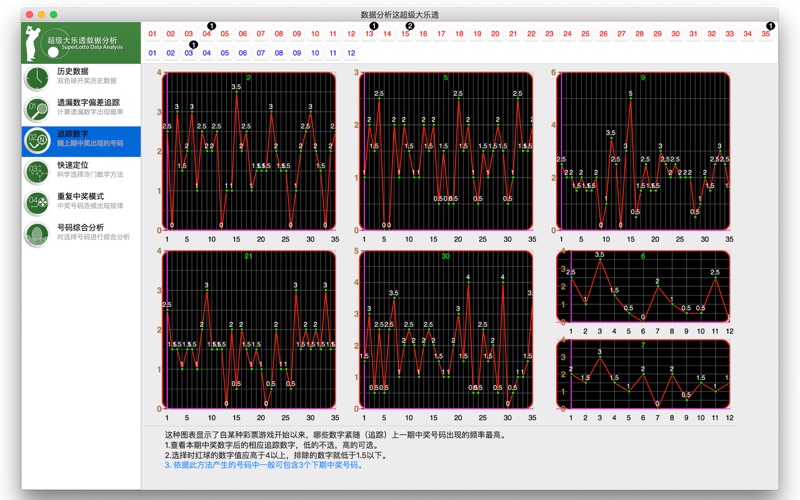Click the description text line 1.查看本期中奖数字
Screen dimensions: 800x500
coord(271,445)
